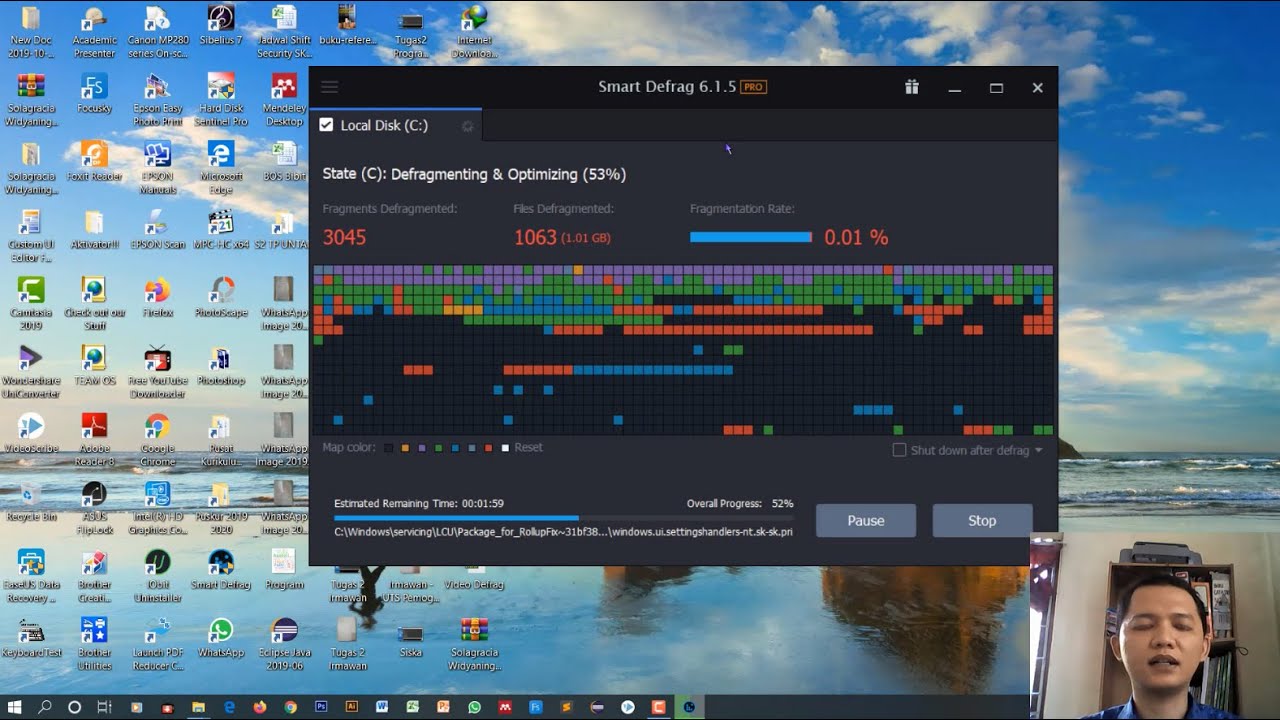Open Task View in the taskbar
Image resolution: width=1280 pixels, height=720 pixels.
pos(104,707)
